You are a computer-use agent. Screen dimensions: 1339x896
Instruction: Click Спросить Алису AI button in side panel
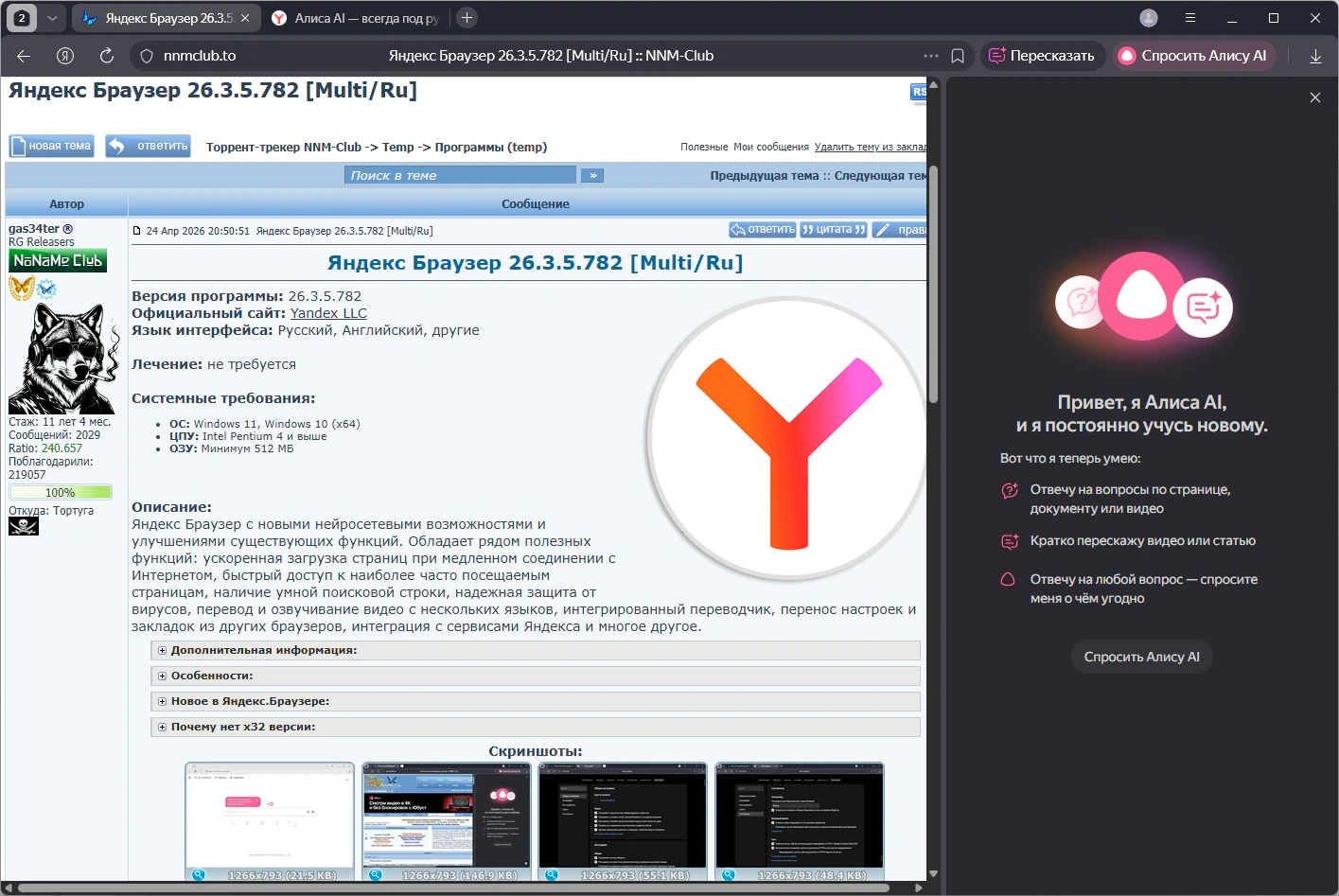pyautogui.click(x=1142, y=657)
